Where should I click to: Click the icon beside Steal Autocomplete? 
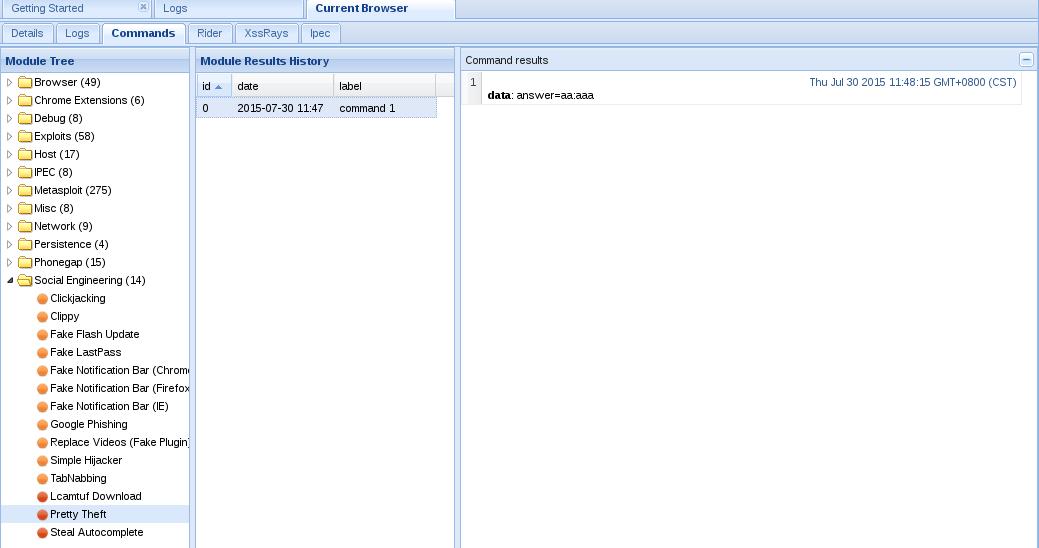pos(42,533)
